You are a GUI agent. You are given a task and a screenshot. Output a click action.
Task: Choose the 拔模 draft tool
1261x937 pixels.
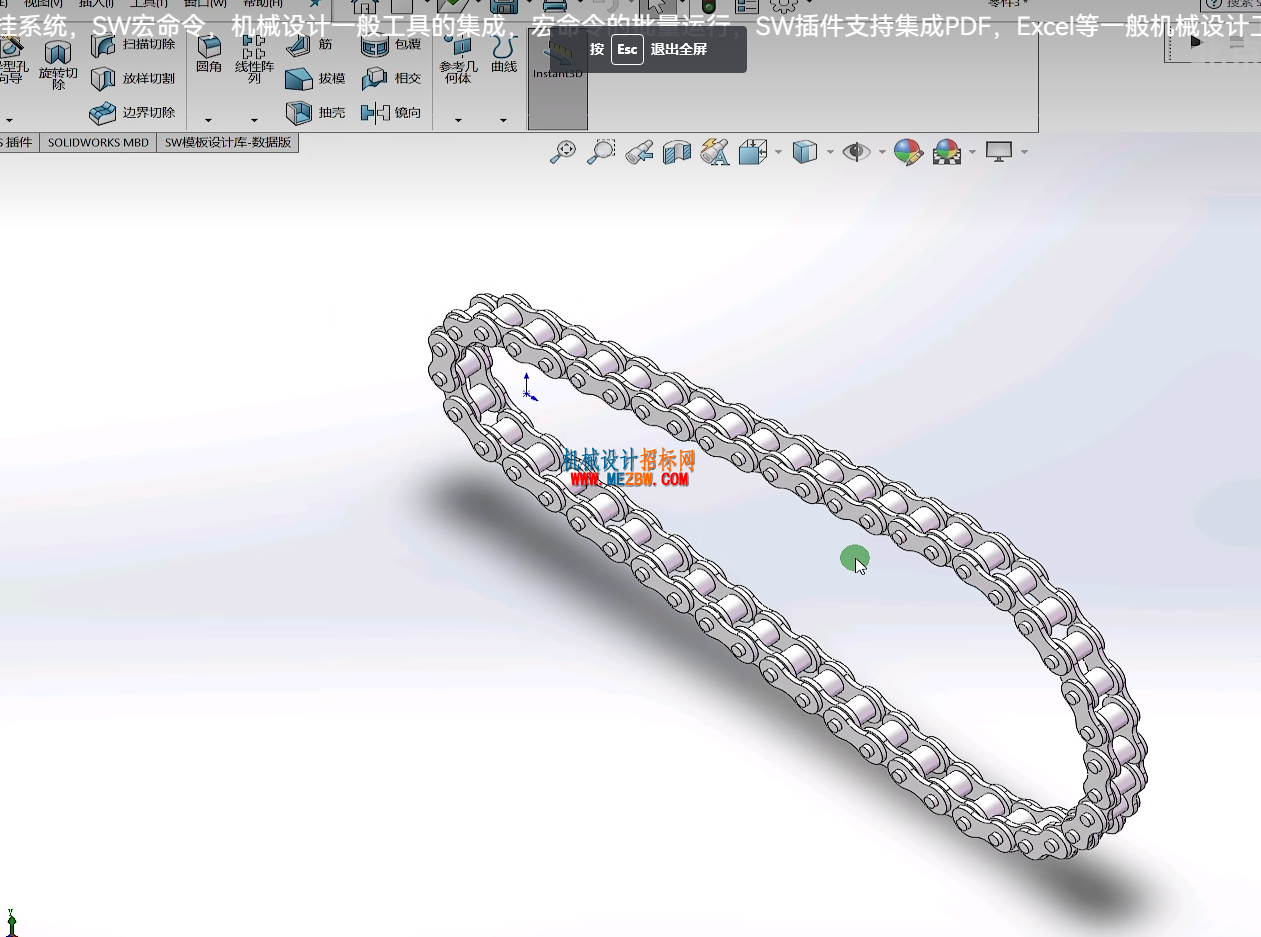click(316, 79)
